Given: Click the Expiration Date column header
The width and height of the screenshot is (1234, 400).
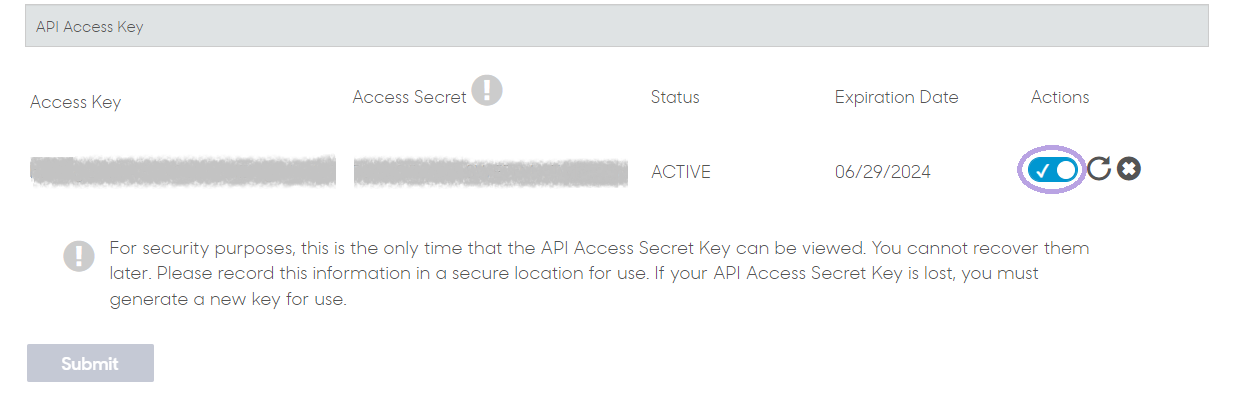Looking at the screenshot, I should [897, 97].
